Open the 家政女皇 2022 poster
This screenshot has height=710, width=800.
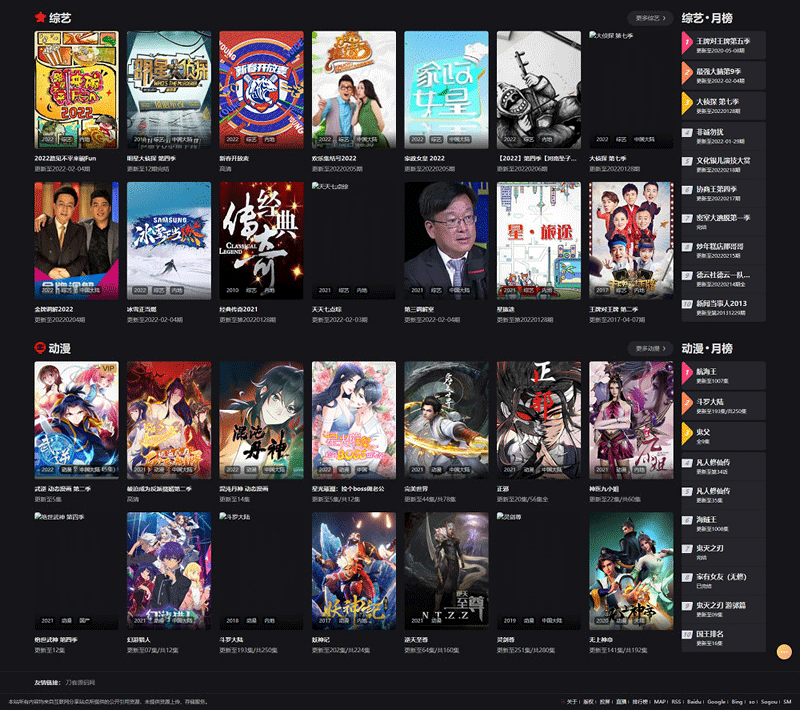[x=446, y=90]
